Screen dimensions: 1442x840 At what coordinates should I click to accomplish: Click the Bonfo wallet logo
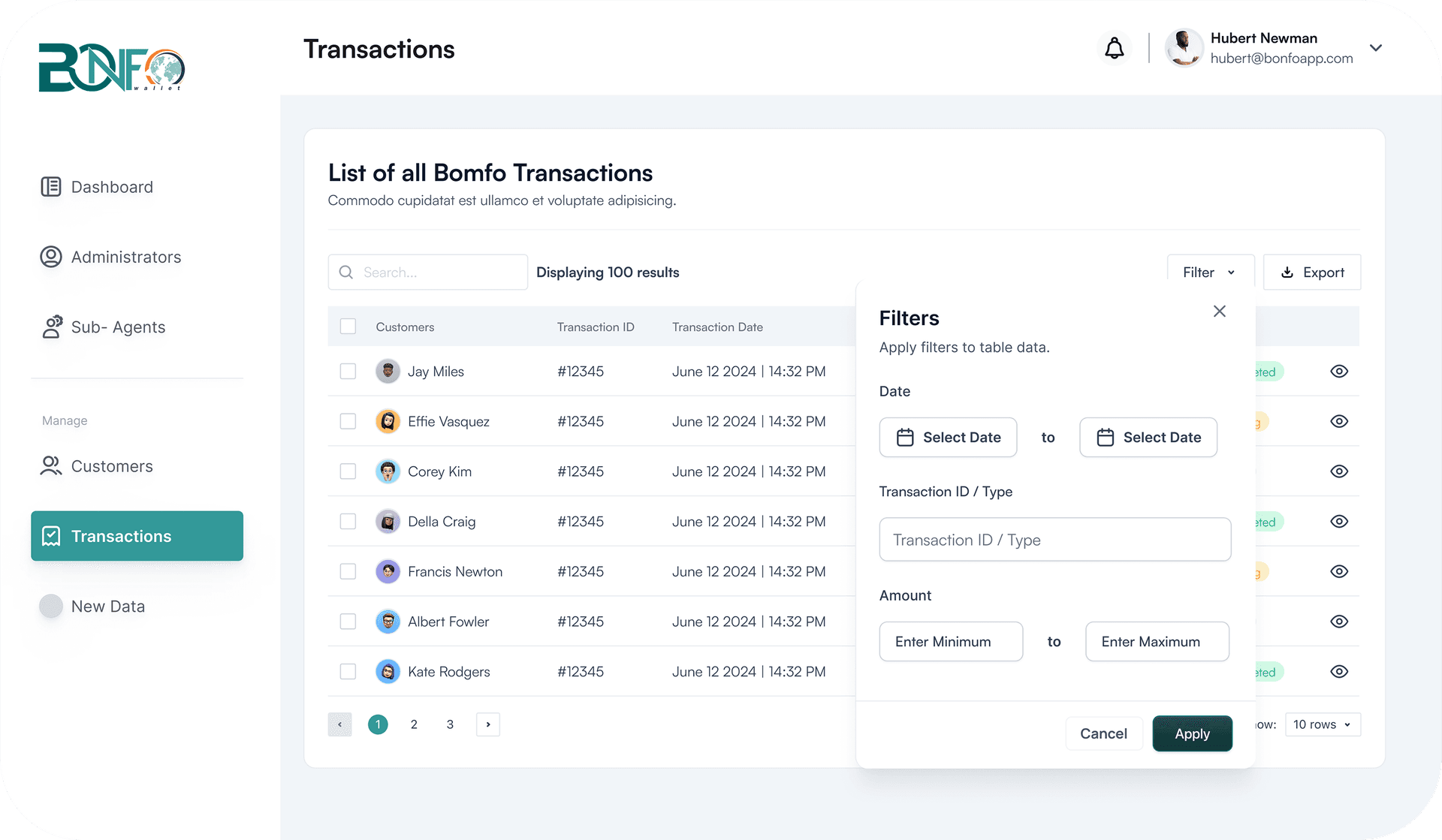(112, 68)
